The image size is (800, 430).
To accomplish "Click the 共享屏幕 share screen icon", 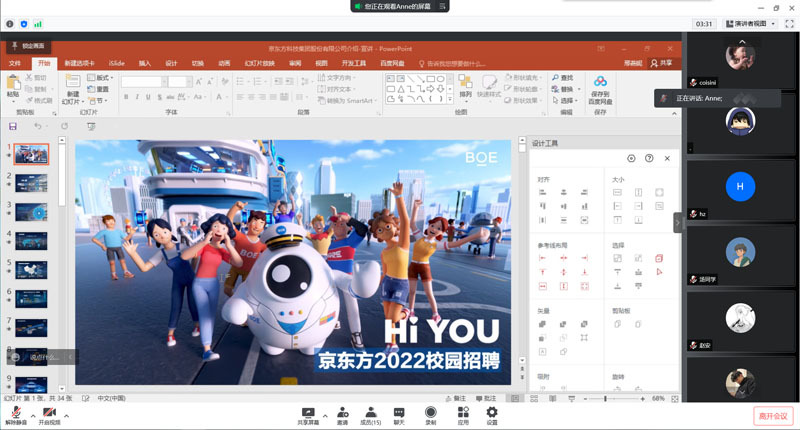I will click(x=308, y=414).
